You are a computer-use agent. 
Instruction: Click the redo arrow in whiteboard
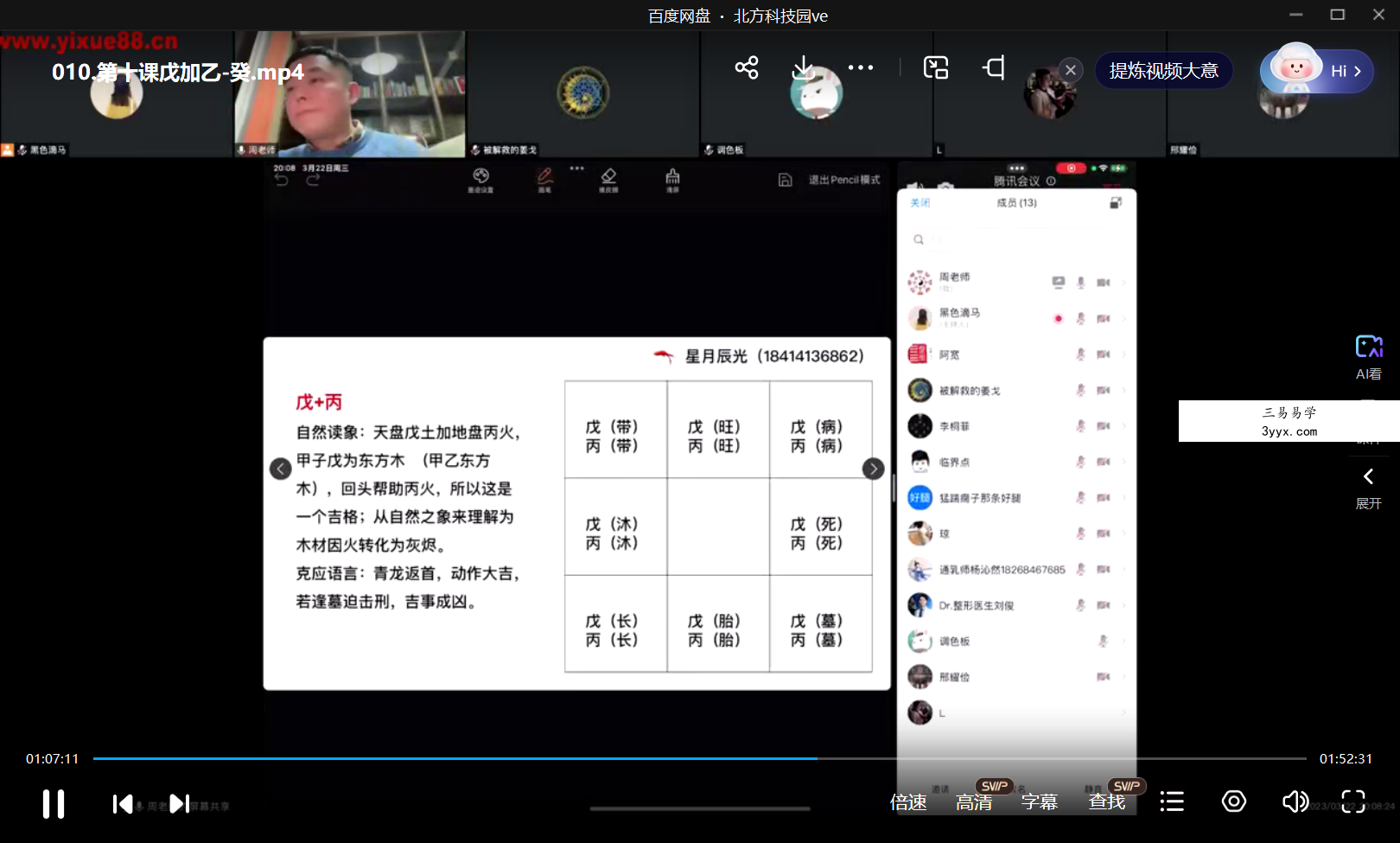point(313,180)
